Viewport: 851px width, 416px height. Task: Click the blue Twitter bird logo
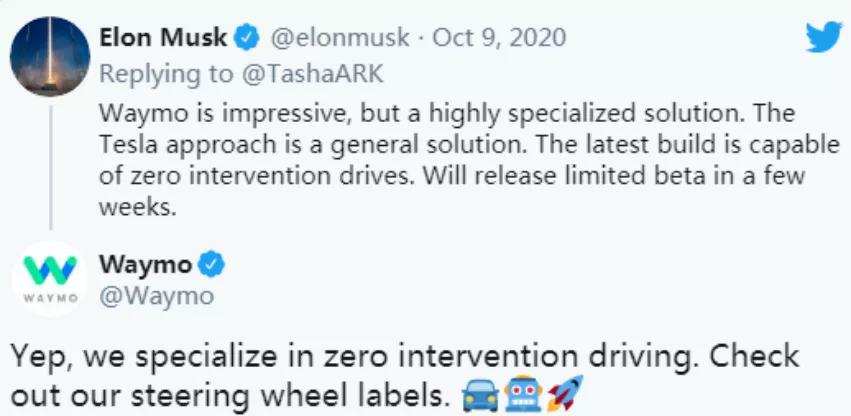[824, 39]
